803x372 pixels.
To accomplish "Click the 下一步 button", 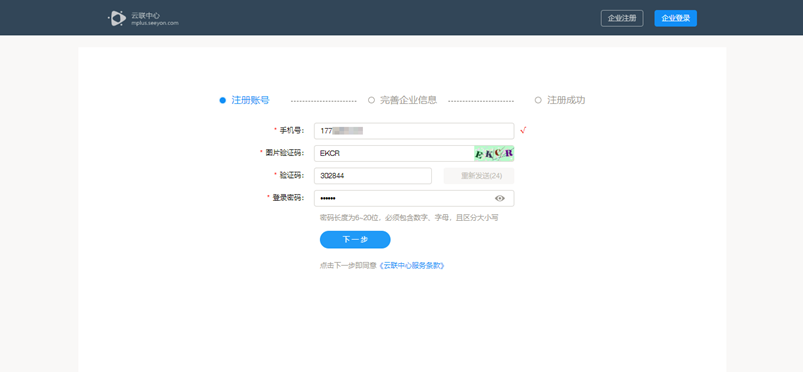I will (x=355, y=239).
